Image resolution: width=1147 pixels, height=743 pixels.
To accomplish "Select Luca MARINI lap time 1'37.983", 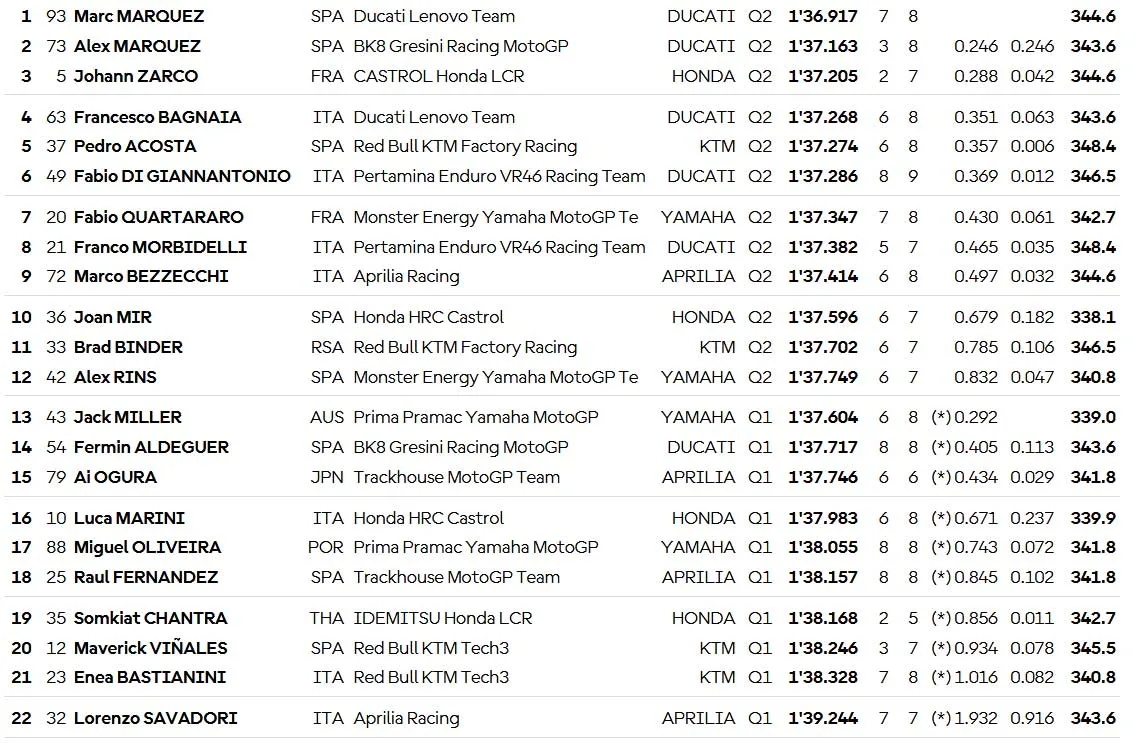I will pos(822,518).
